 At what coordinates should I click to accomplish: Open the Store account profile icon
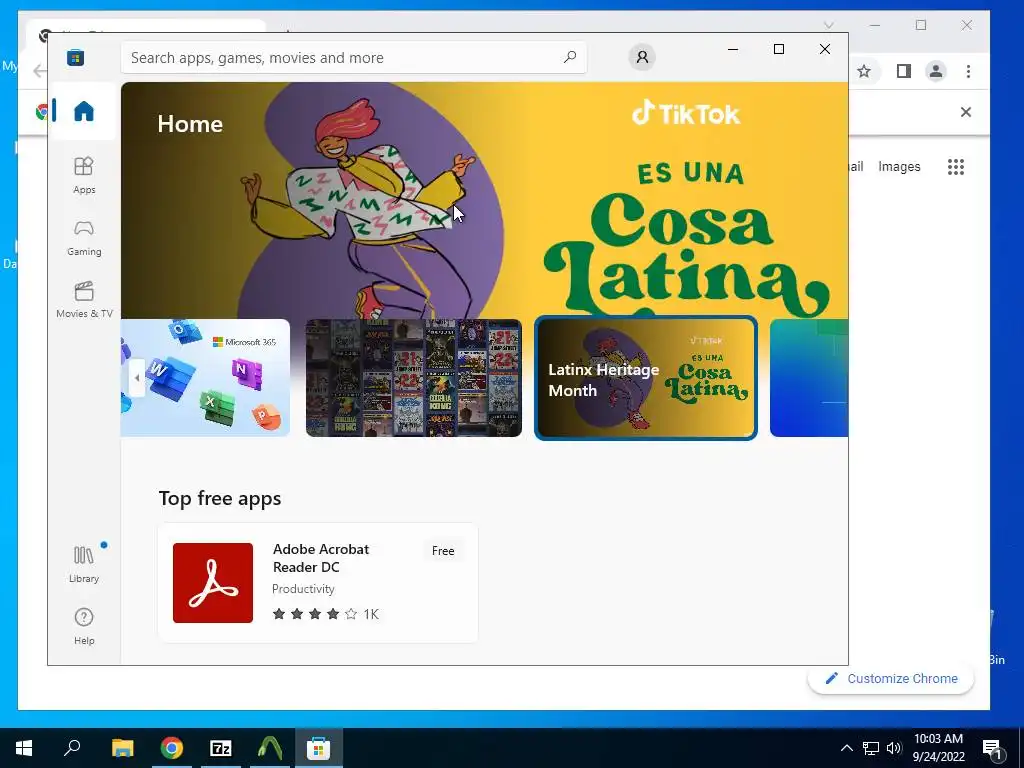[x=642, y=57]
